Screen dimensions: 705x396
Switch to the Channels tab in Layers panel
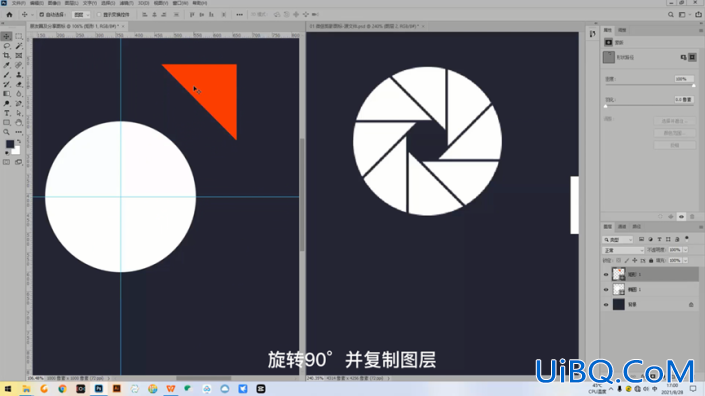[x=622, y=227]
